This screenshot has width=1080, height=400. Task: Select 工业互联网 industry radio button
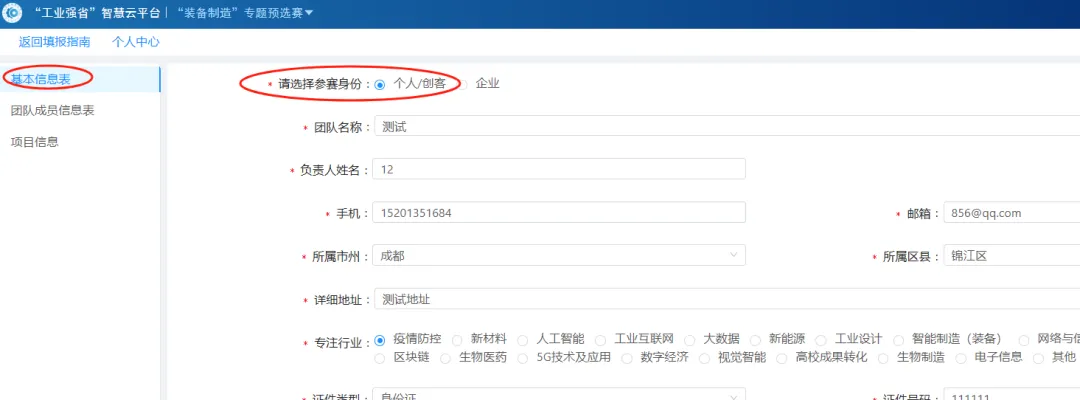(601, 340)
